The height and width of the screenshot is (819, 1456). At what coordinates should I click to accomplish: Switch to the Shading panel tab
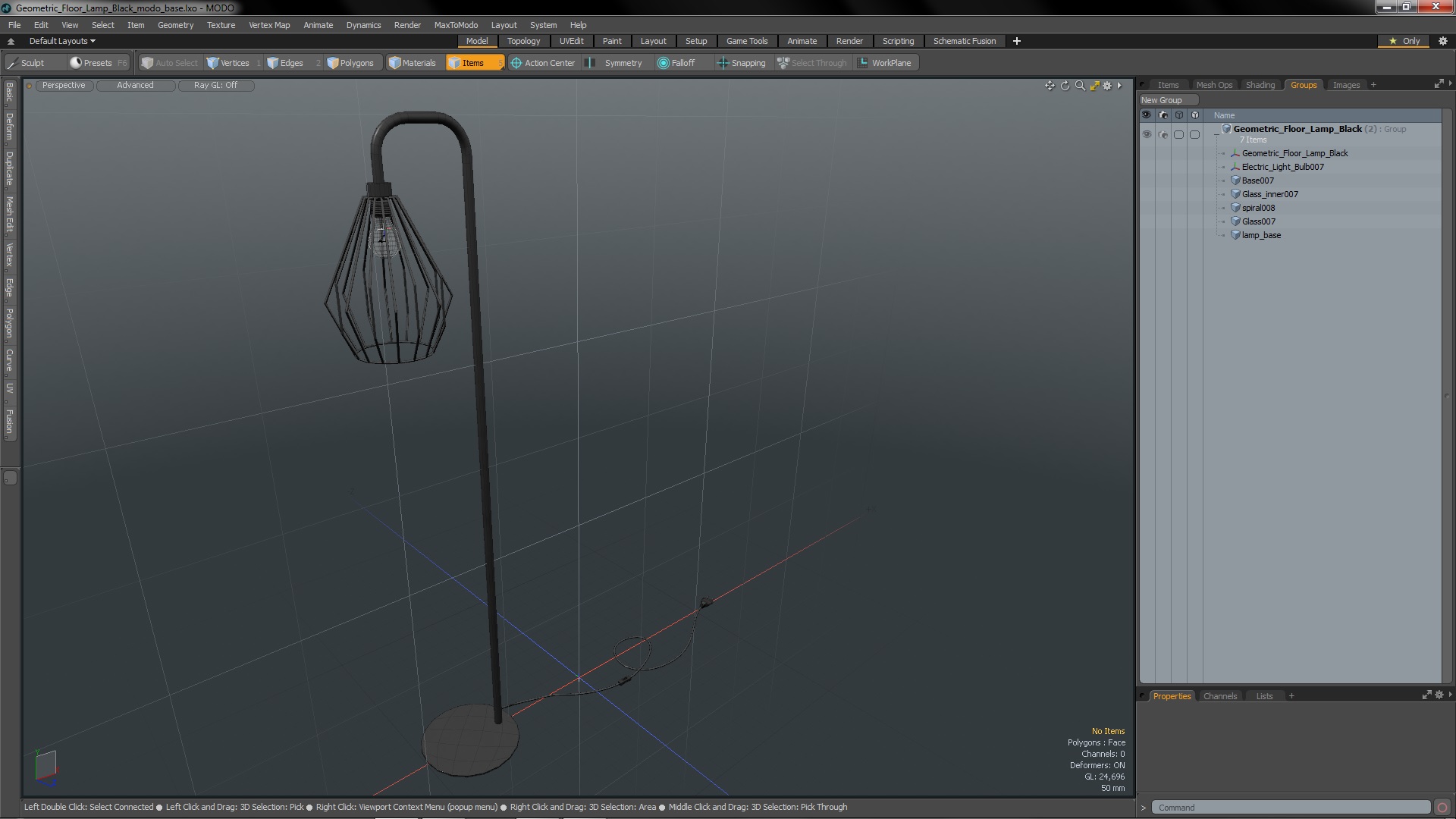pos(1260,85)
